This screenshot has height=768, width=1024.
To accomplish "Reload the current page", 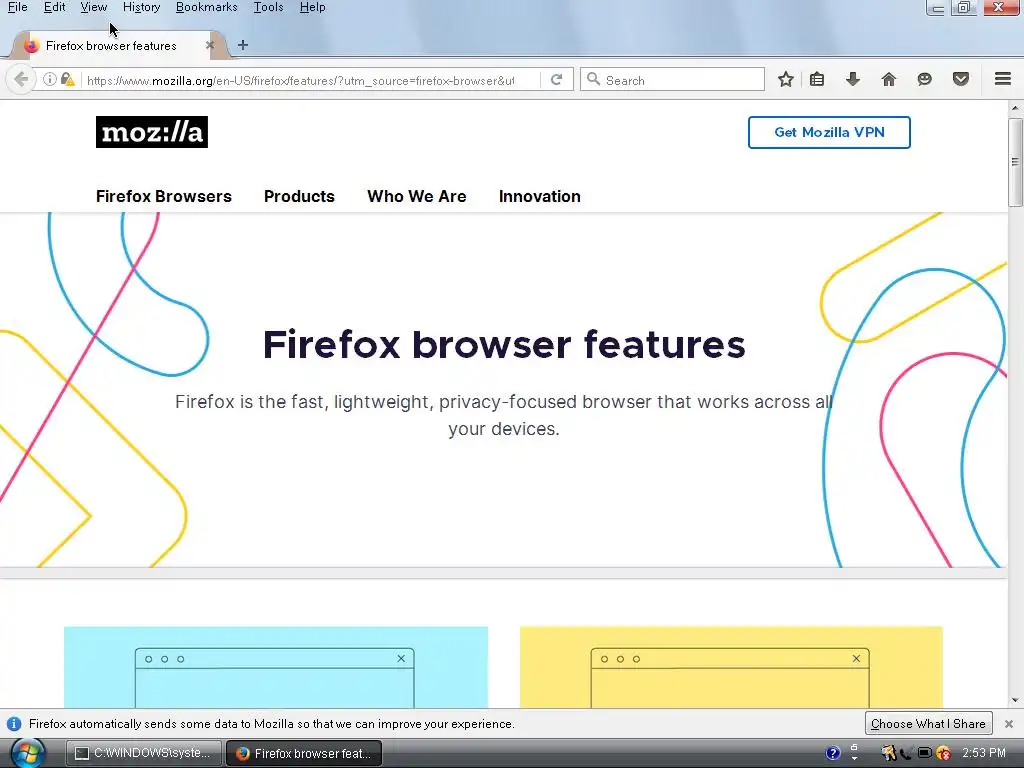I will pyautogui.click(x=556, y=80).
